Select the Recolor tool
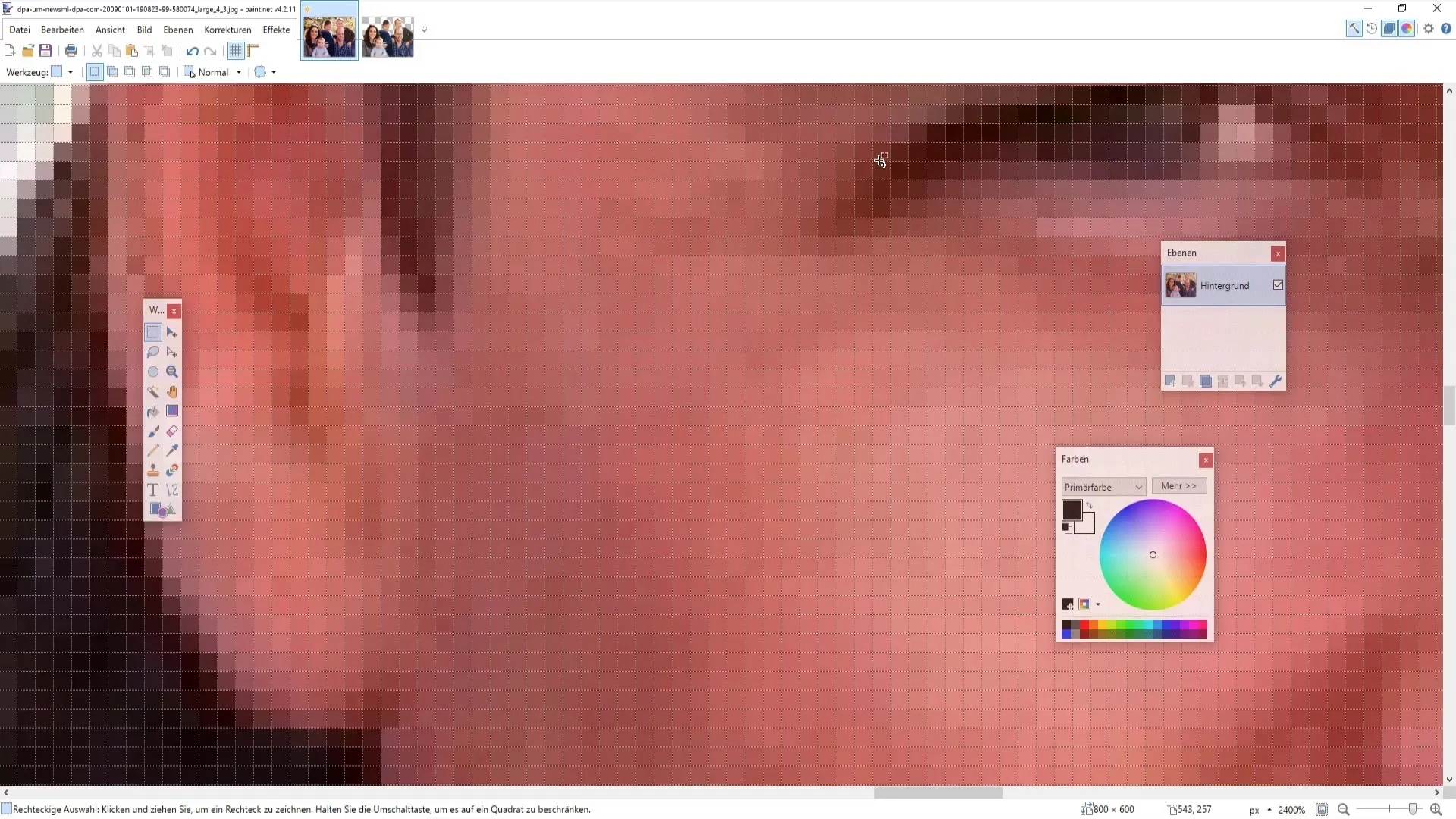This screenshot has height=819, width=1456. pyautogui.click(x=172, y=470)
